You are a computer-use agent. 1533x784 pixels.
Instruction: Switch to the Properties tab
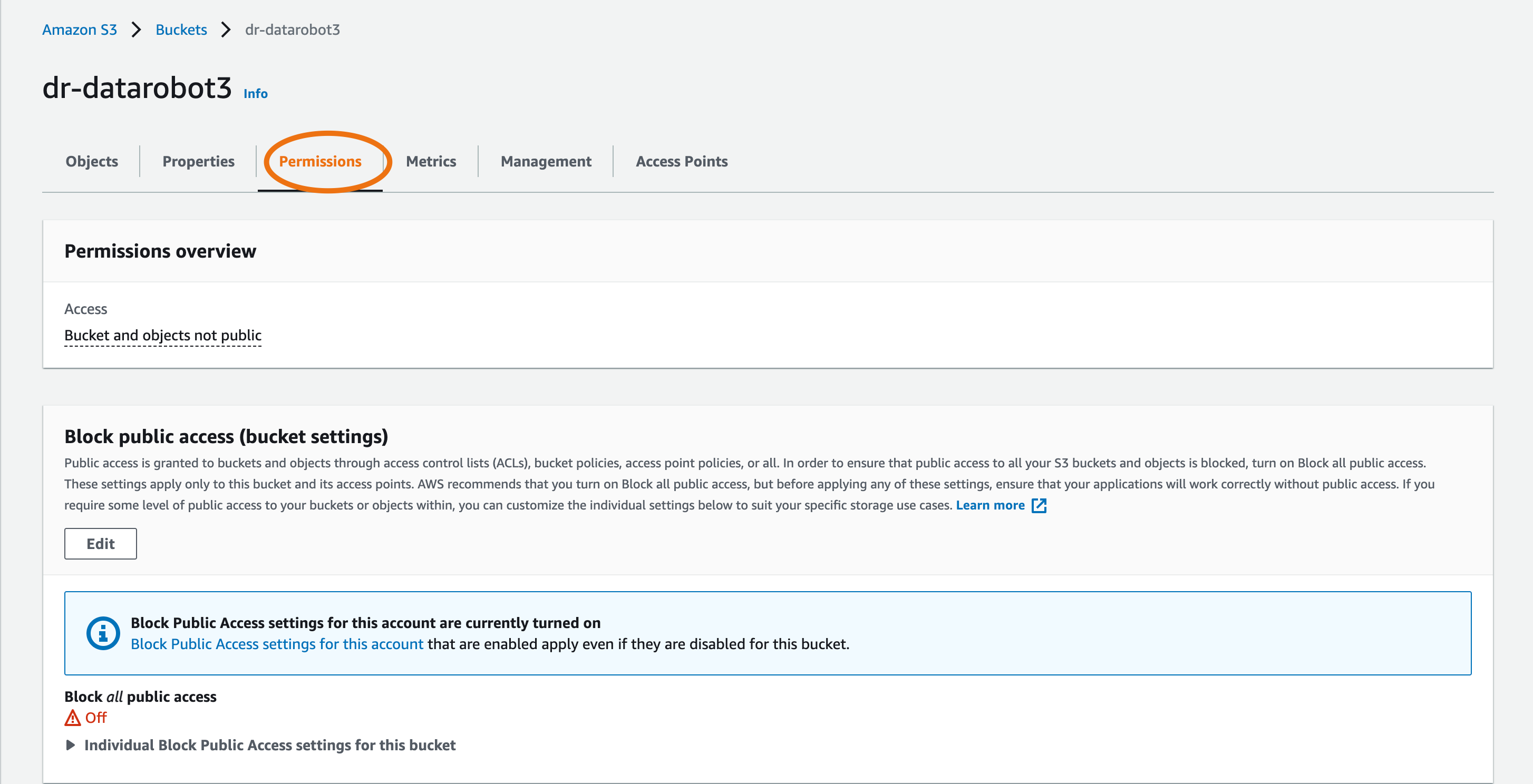coord(198,161)
